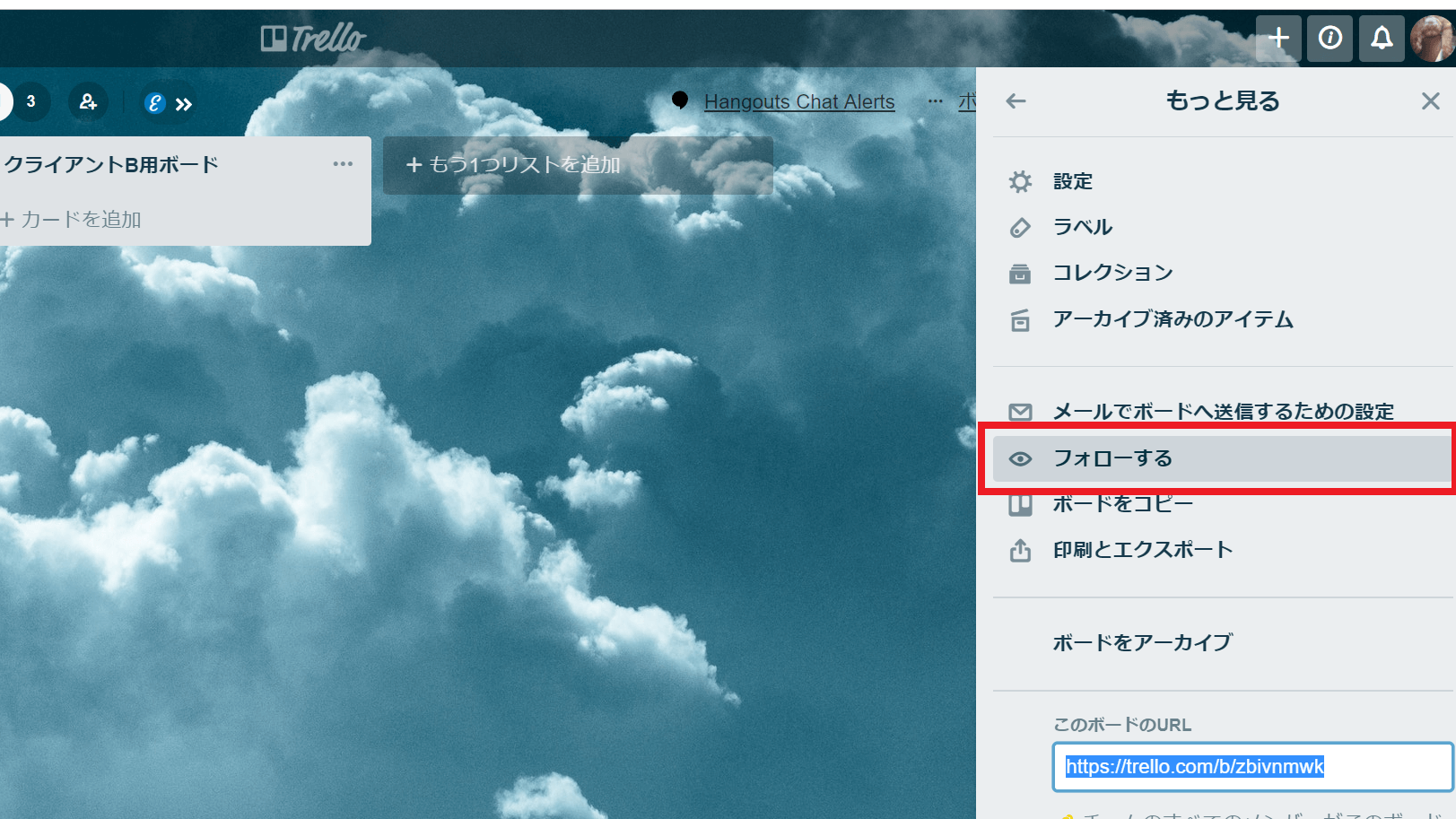The width and height of the screenshot is (1456, 819).
Task: Open アーカイブ済みのアイテム
Action: tap(1173, 319)
